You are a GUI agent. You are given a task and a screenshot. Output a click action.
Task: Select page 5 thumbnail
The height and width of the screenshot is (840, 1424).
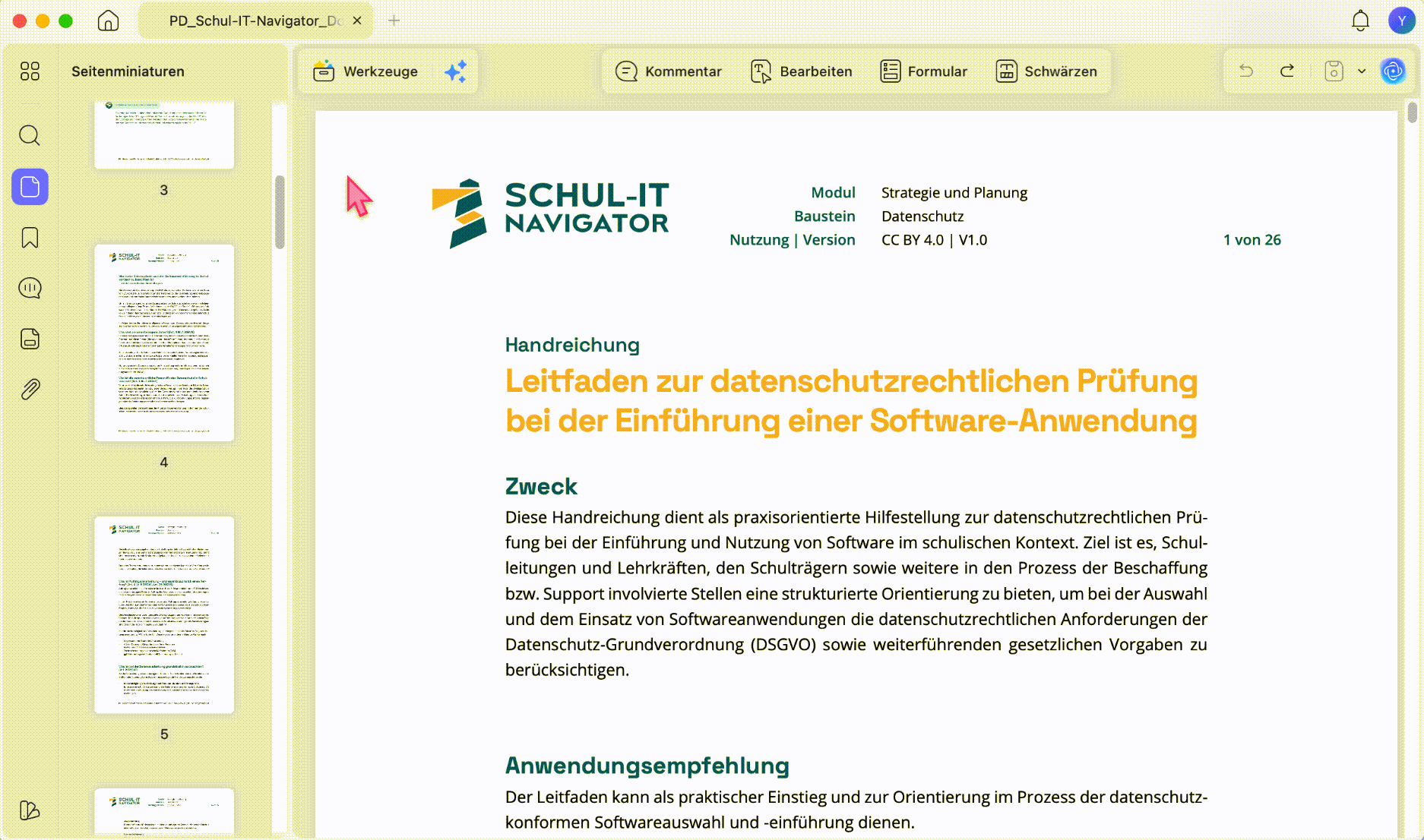[x=164, y=614]
